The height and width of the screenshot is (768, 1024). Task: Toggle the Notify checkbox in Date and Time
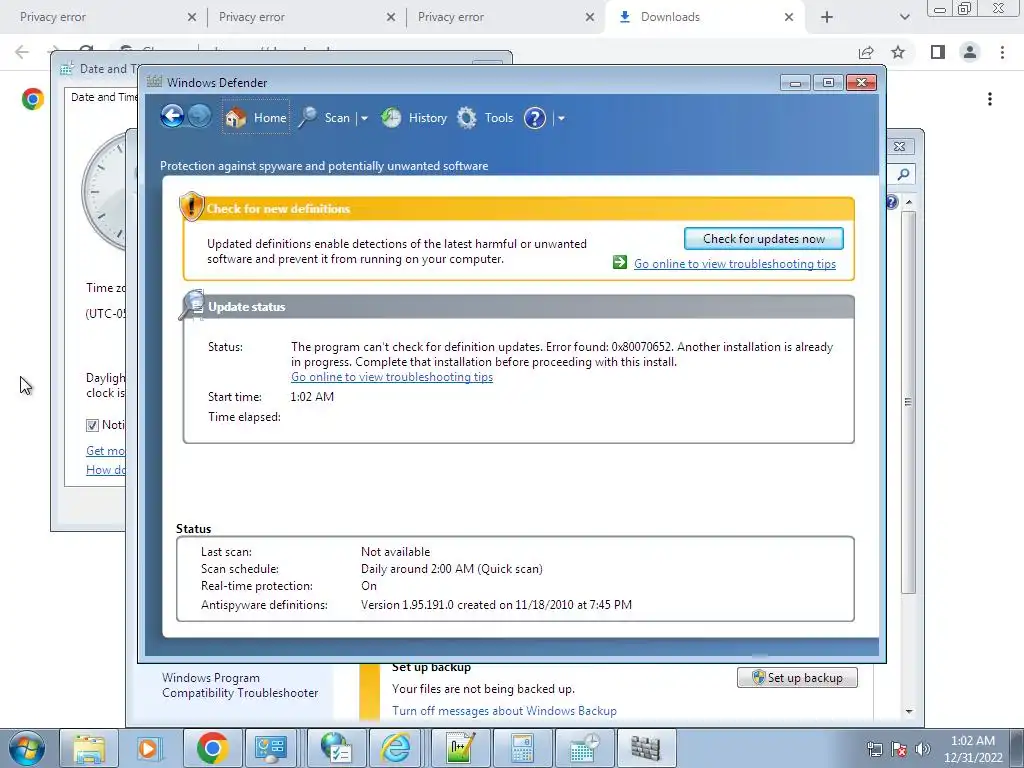click(x=92, y=425)
